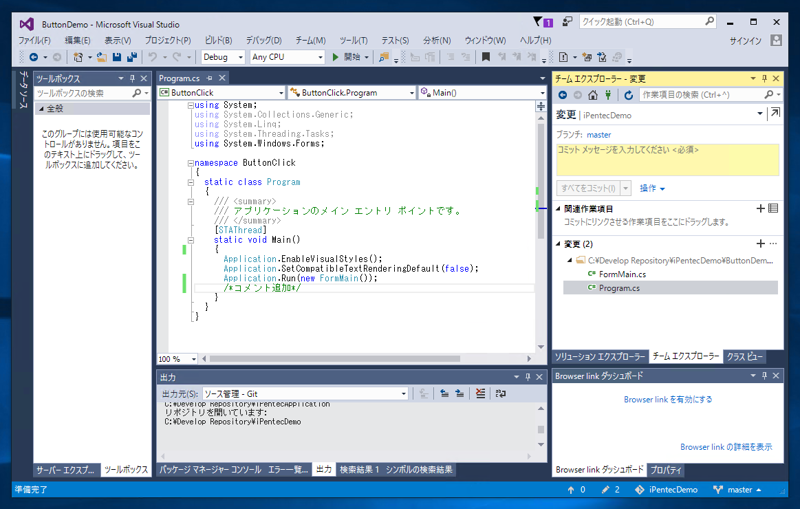800x509 pixels.
Task: Open the チーム(M) menu
Action: point(310,40)
